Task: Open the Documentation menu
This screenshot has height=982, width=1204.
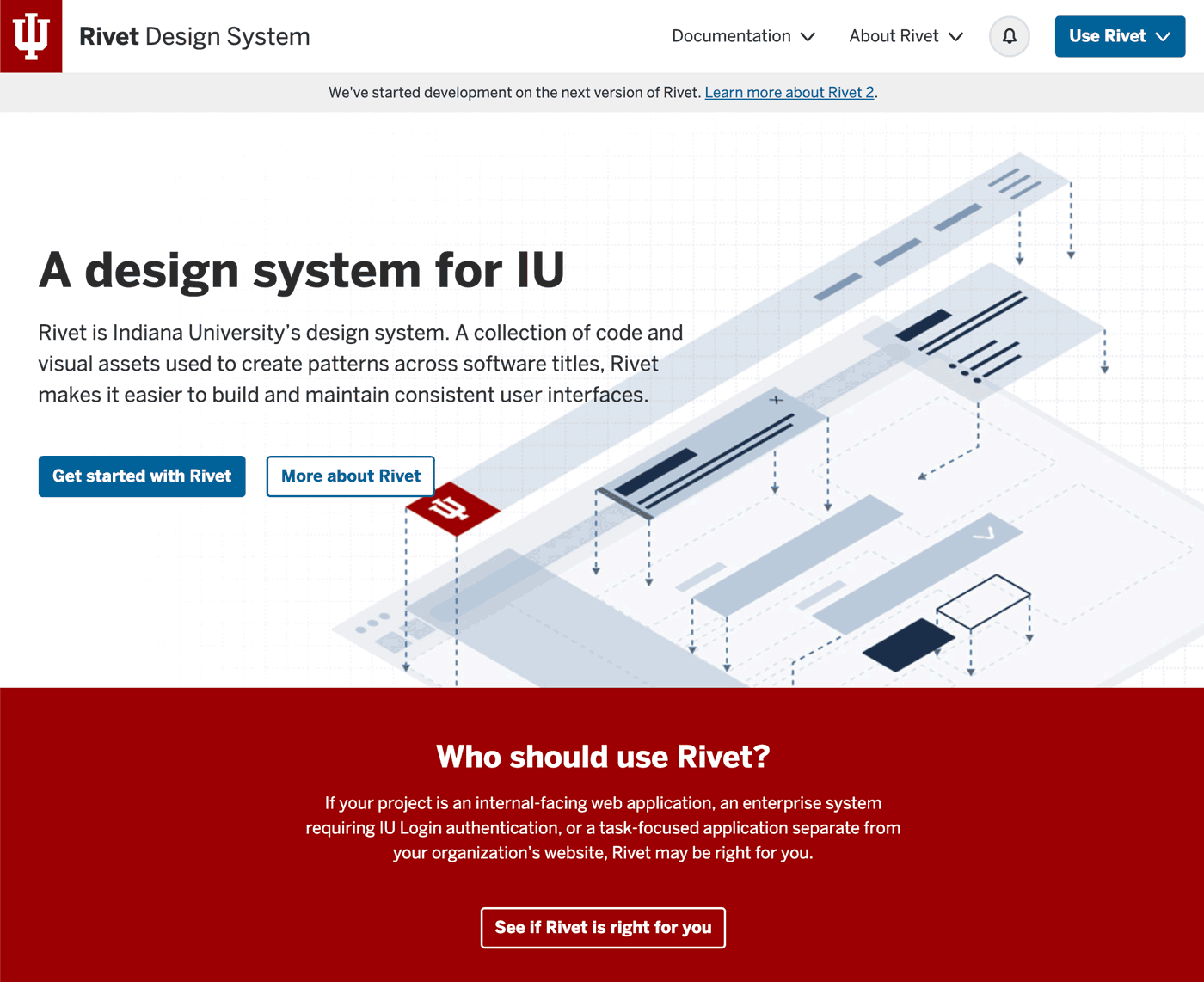Action: (743, 36)
